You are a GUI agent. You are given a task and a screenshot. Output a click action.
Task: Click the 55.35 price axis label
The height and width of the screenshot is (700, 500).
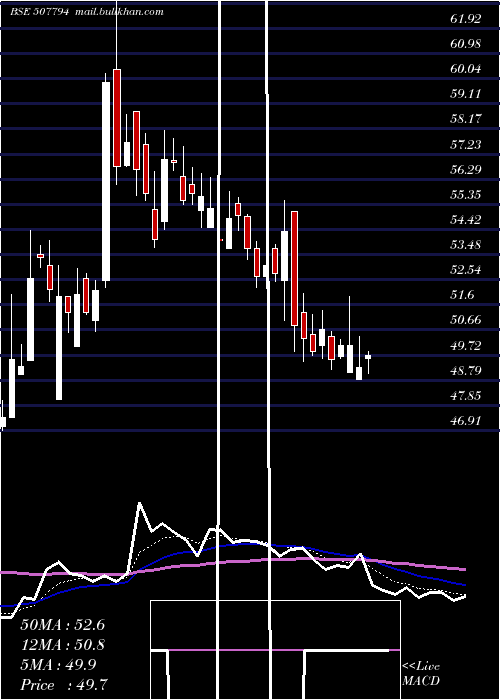[466, 195]
